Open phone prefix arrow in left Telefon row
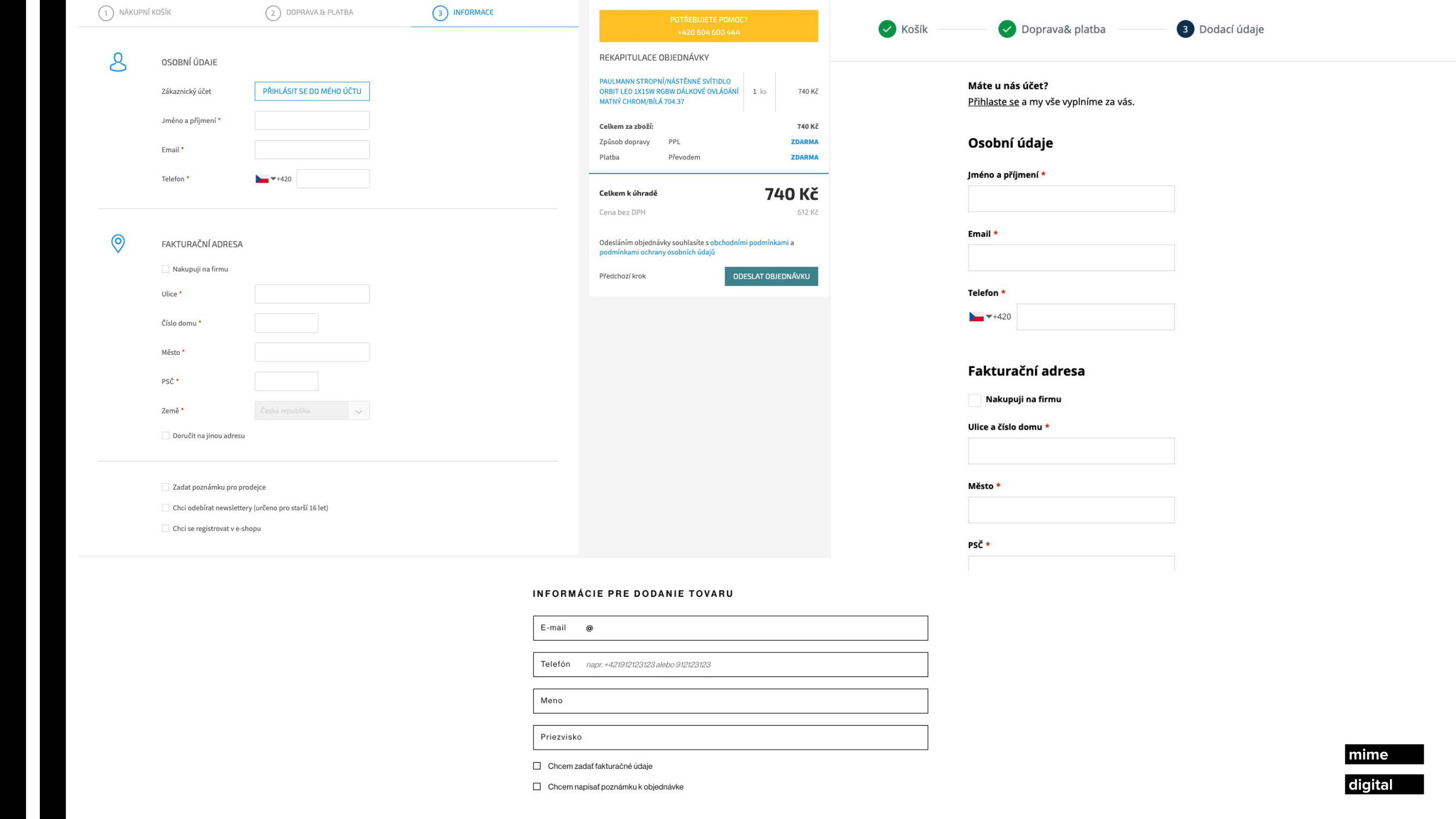The image size is (1456, 819). (273, 179)
